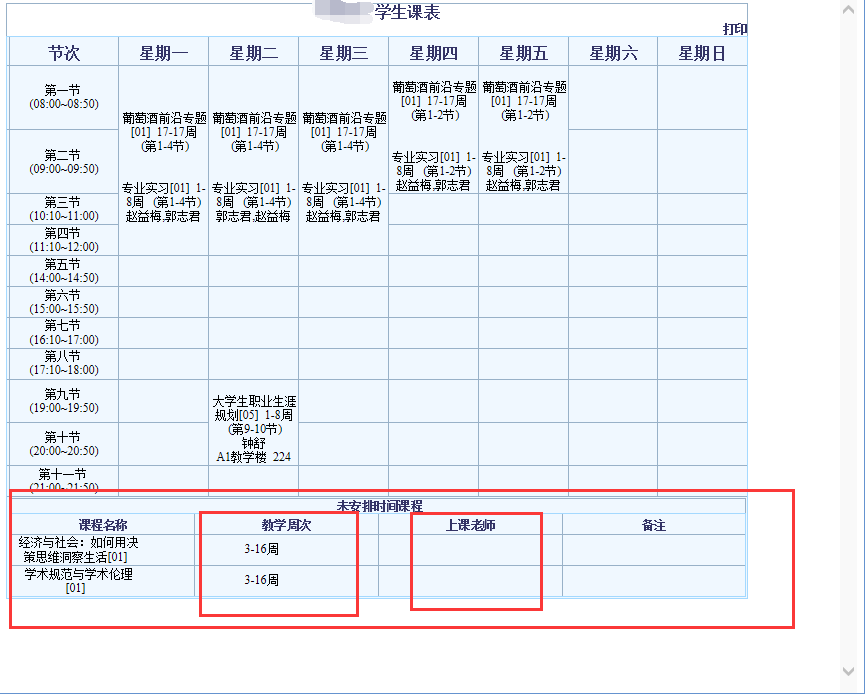Click the 备注 column header
The width and height of the screenshot is (867, 700).
[x=654, y=525]
